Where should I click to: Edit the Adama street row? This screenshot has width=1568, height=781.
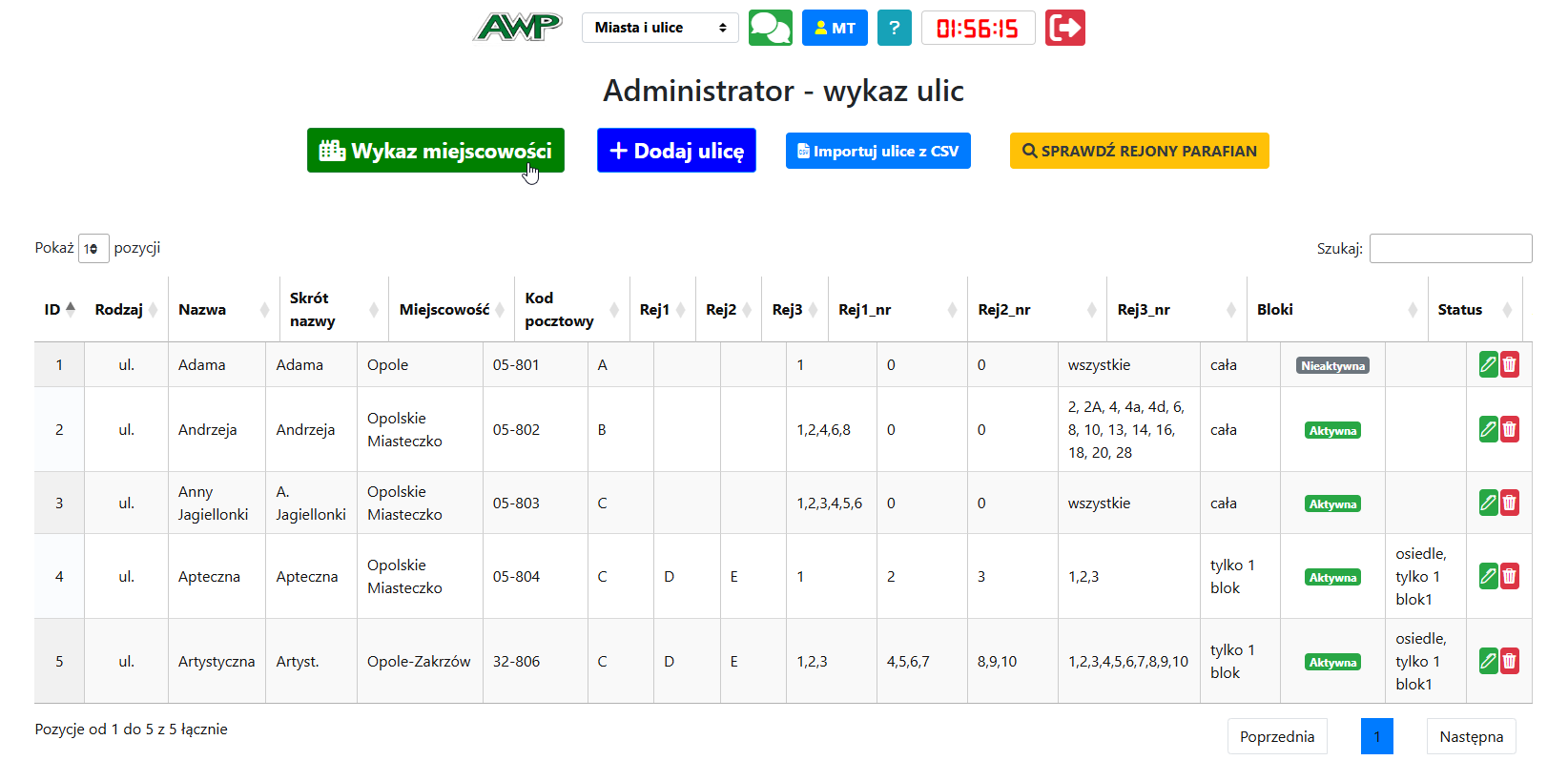1488,364
